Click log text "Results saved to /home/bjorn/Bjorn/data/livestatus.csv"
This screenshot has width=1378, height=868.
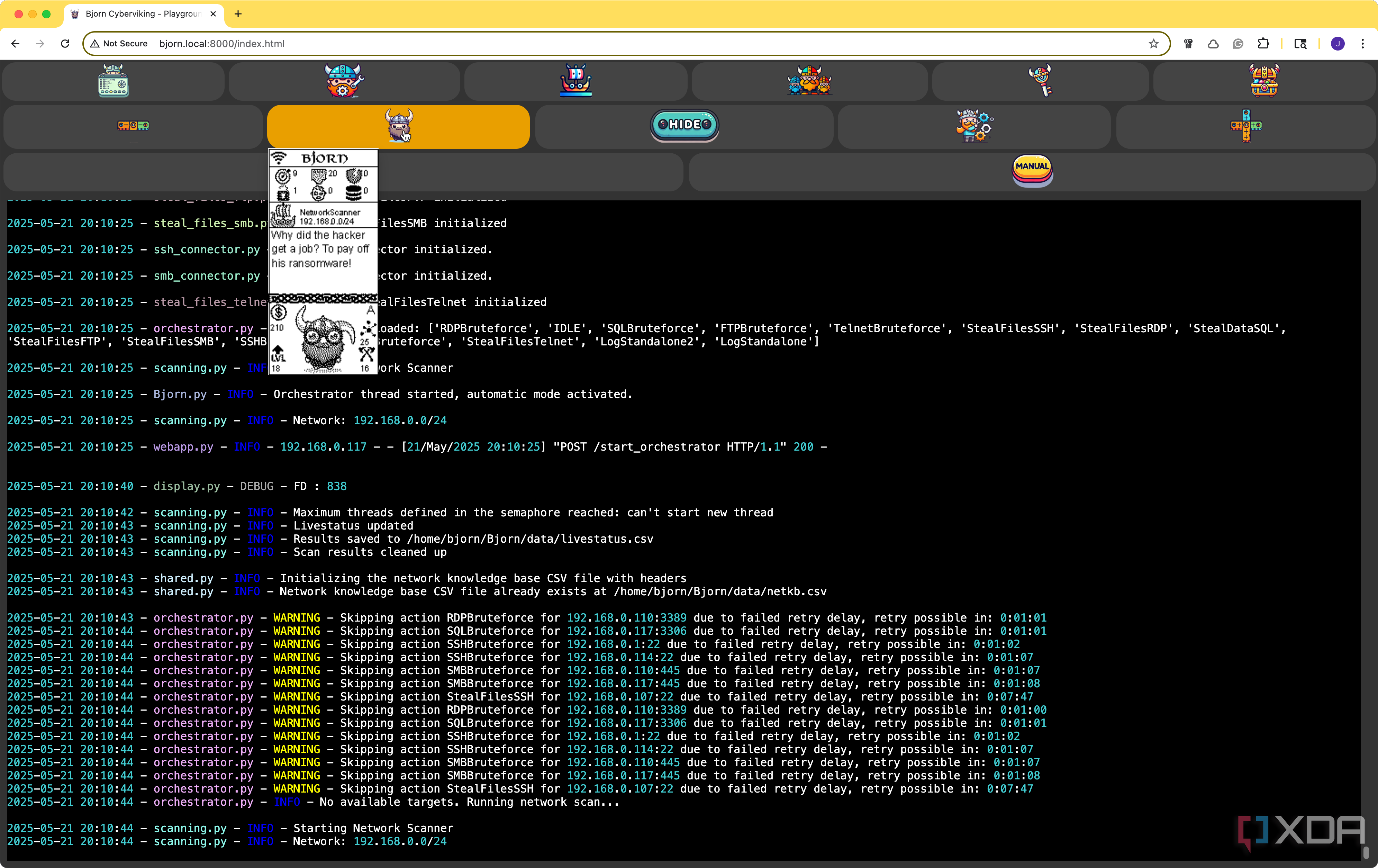(x=473, y=539)
